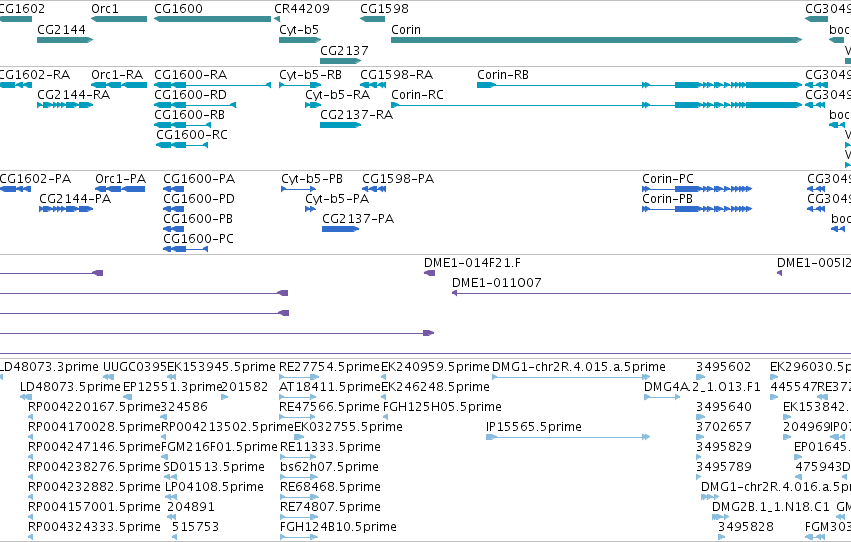
Task: Click transcript CG1600-RC
Action: click(192, 135)
